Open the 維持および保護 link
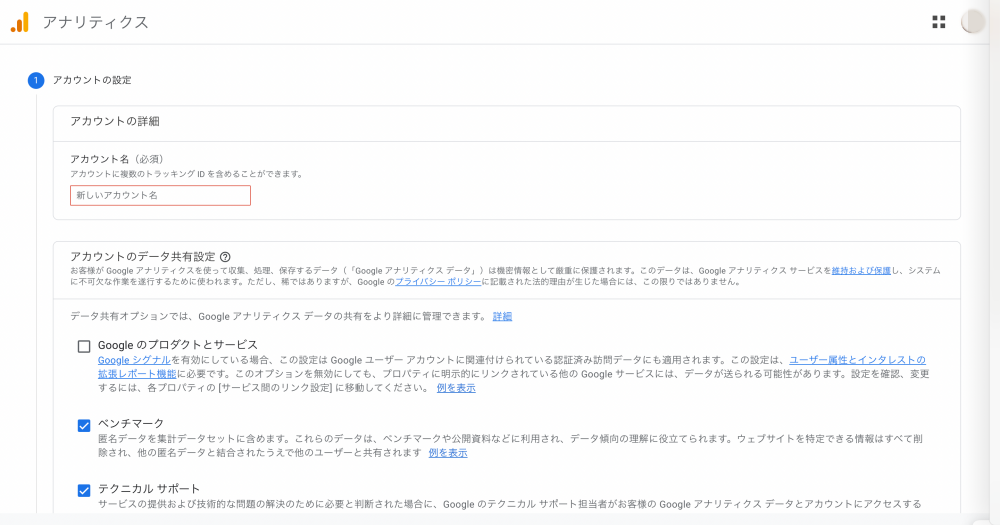1000x525 pixels. (861, 270)
